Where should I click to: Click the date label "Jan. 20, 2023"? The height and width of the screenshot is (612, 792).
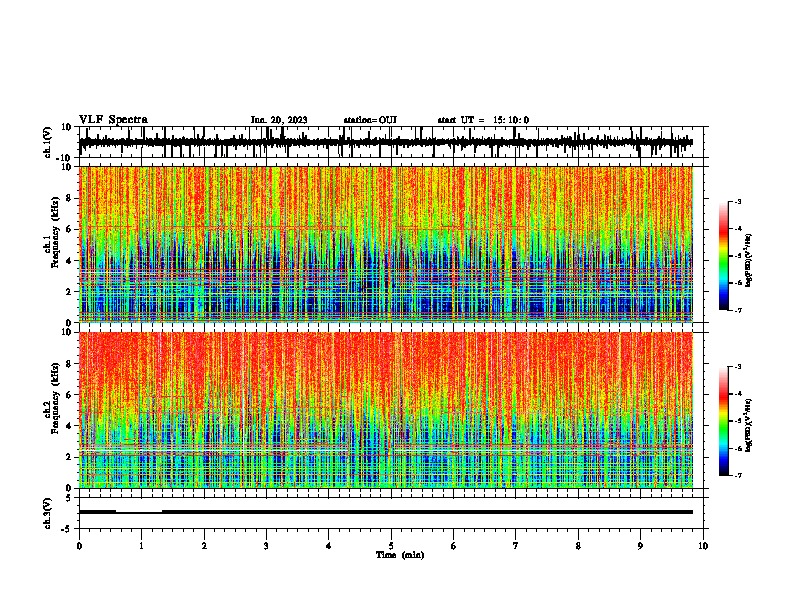click(279, 120)
